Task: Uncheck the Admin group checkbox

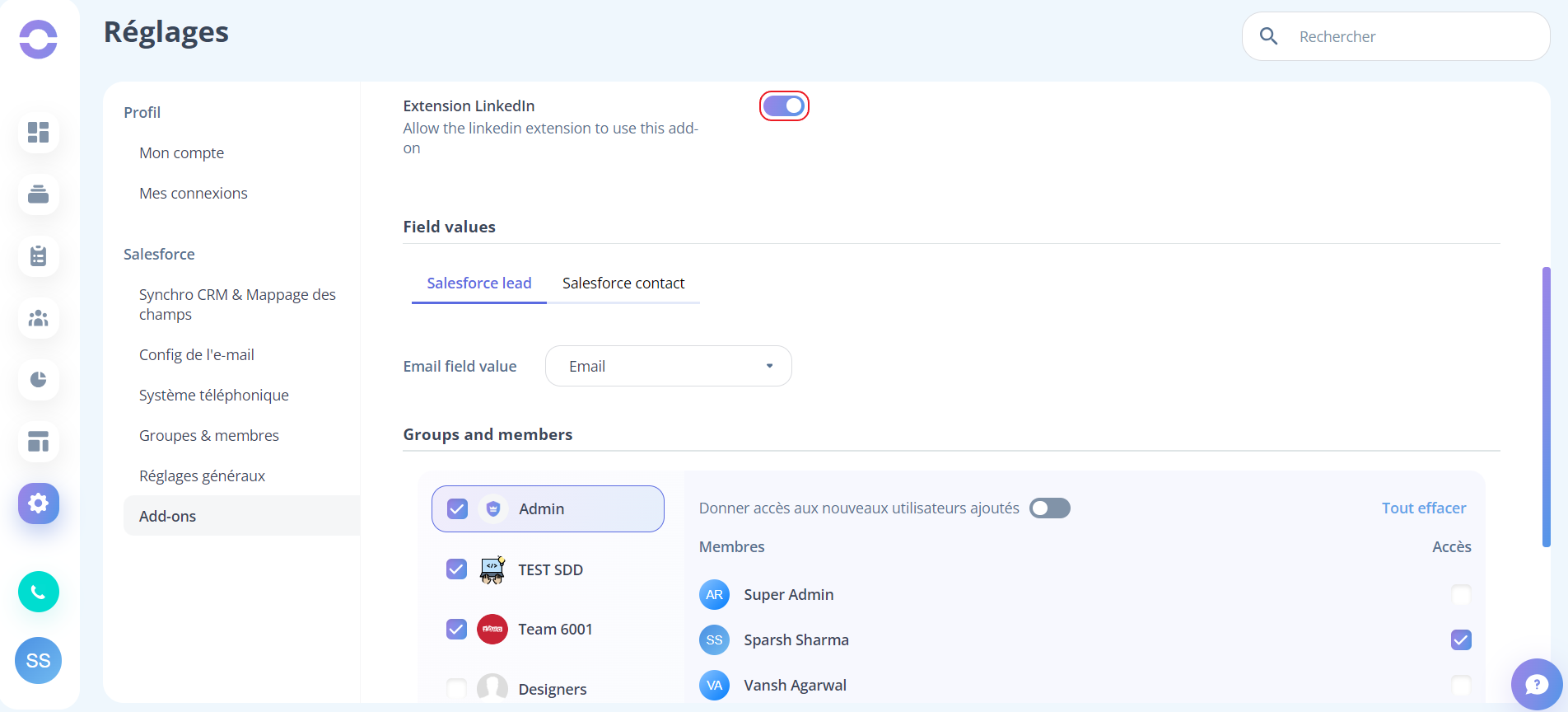Action: click(457, 509)
